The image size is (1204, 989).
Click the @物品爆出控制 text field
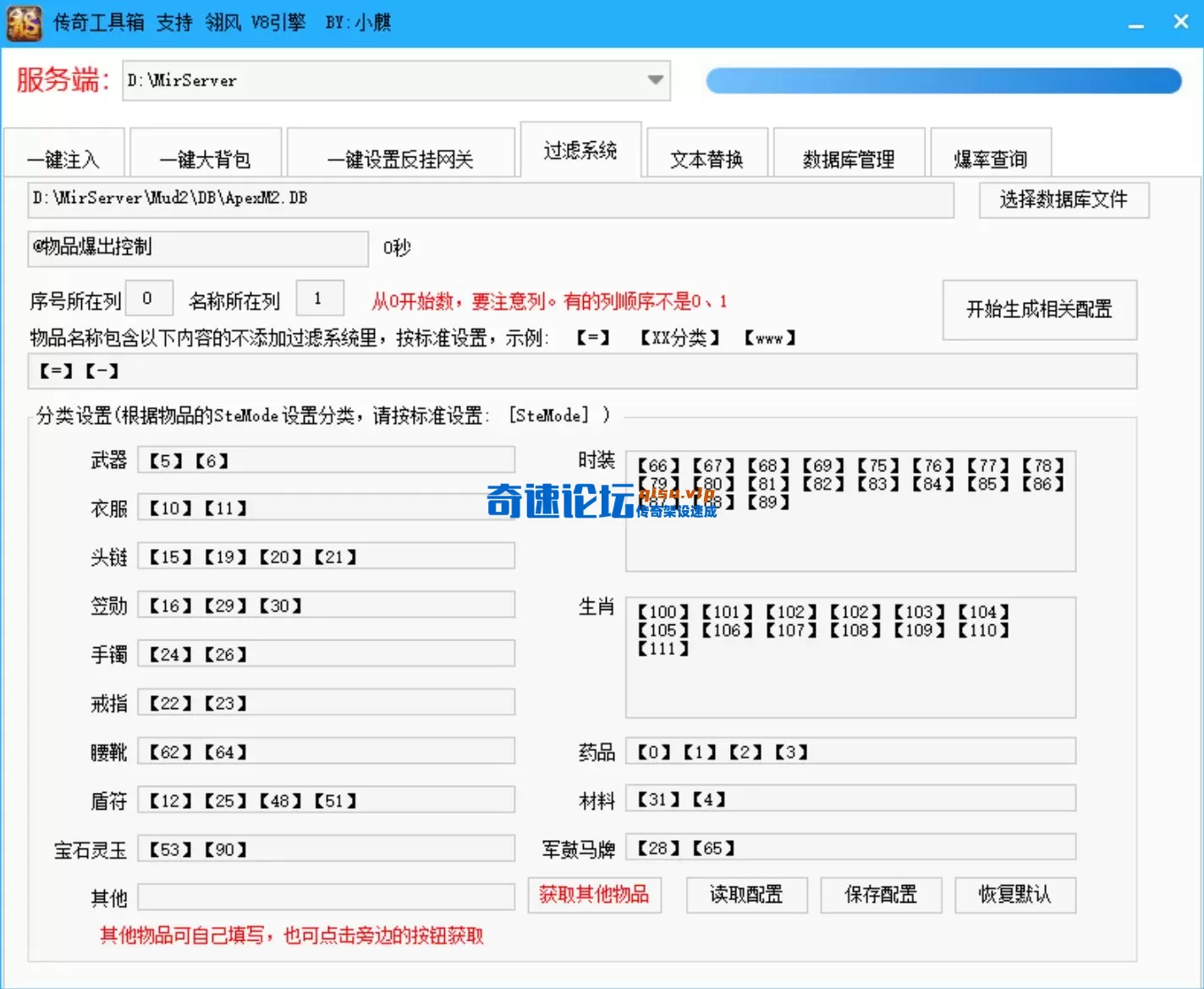pos(198,249)
